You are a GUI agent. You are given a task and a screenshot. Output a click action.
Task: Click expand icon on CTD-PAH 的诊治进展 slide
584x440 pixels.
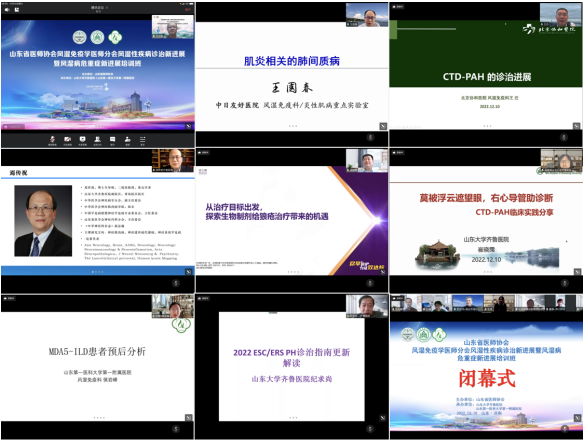[576, 126]
